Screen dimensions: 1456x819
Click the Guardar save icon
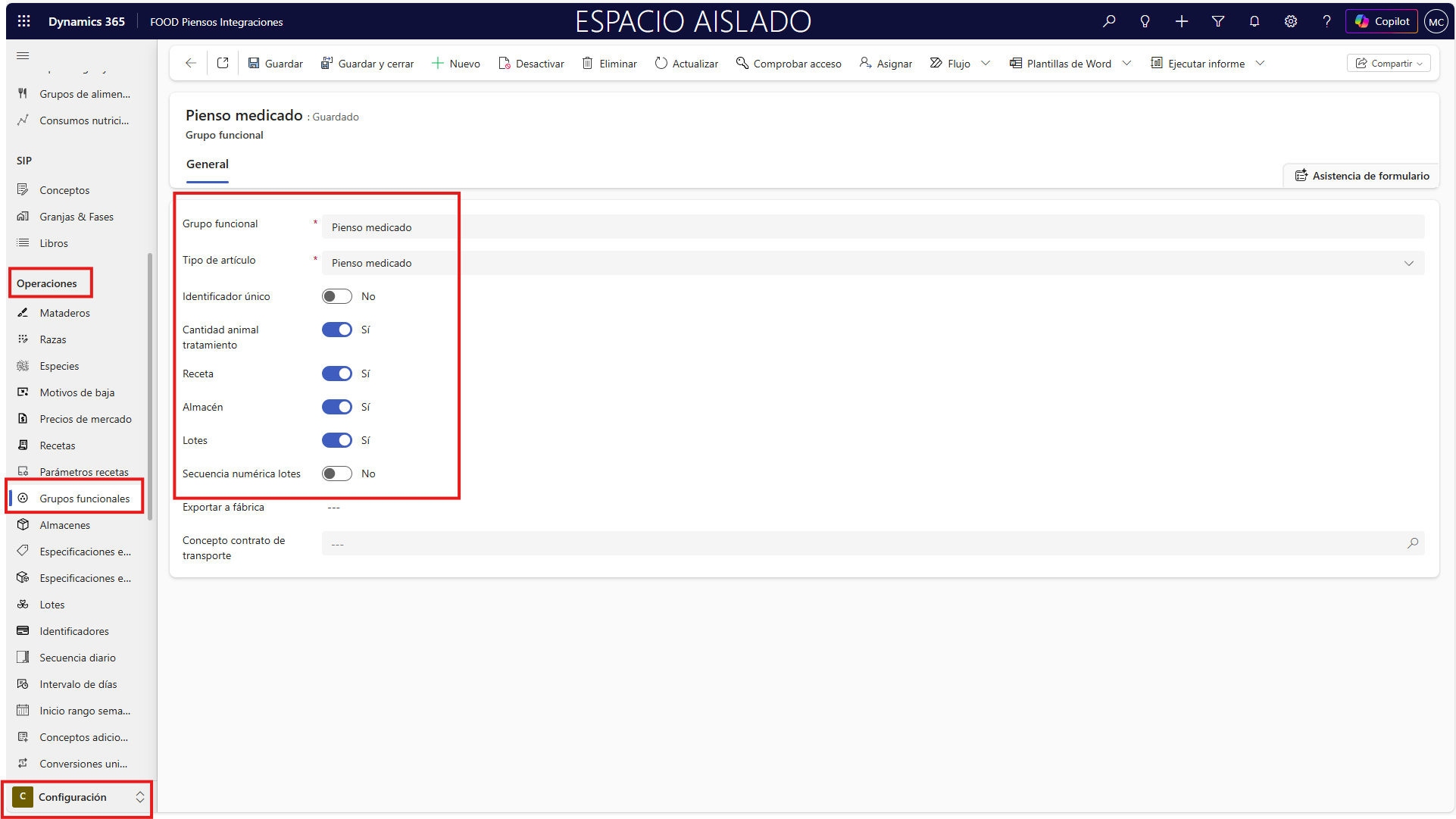(x=254, y=64)
